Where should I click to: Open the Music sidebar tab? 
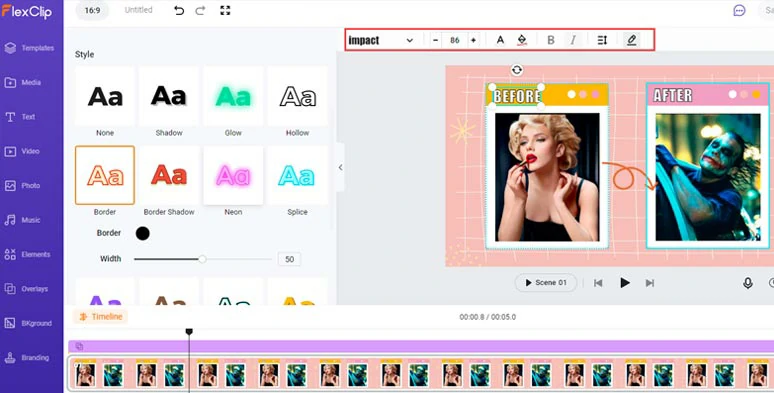[x=22, y=220]
